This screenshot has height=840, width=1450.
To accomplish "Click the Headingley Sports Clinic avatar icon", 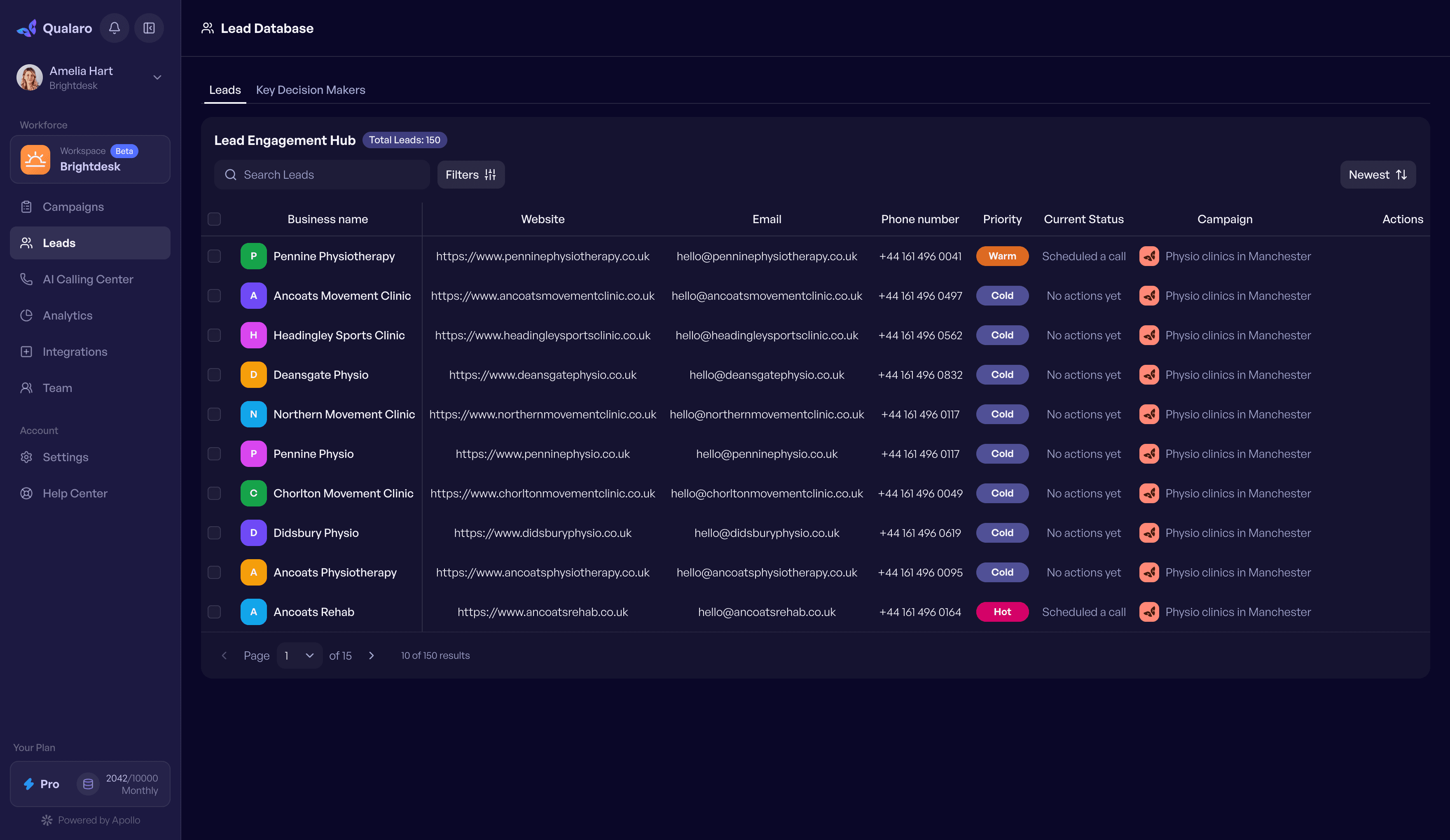I will pos(253,335).
